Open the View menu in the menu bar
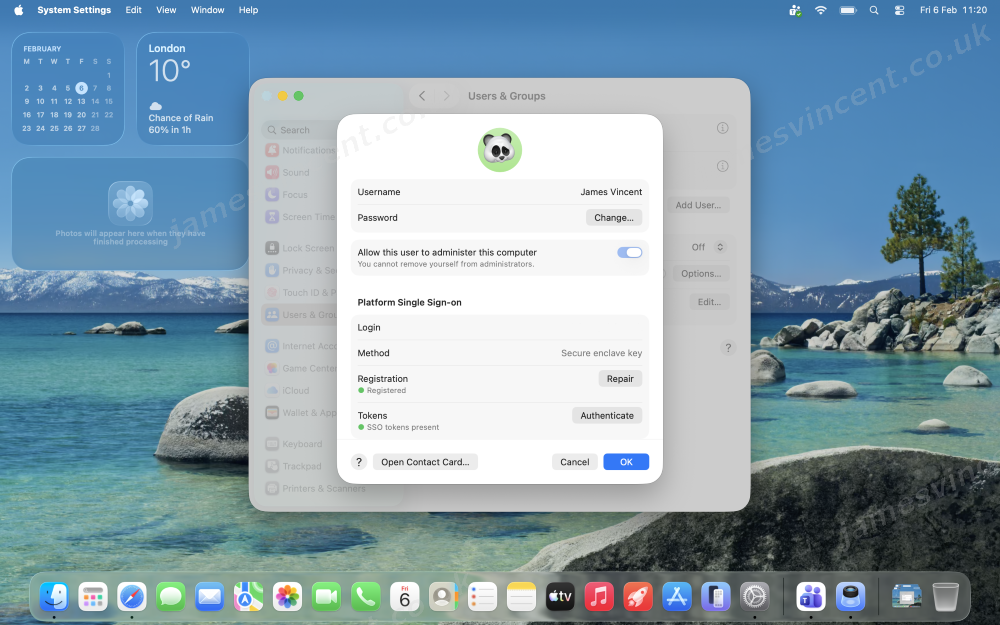Image resolution: width=1000 pixels, height=625 pixels. 166,10
